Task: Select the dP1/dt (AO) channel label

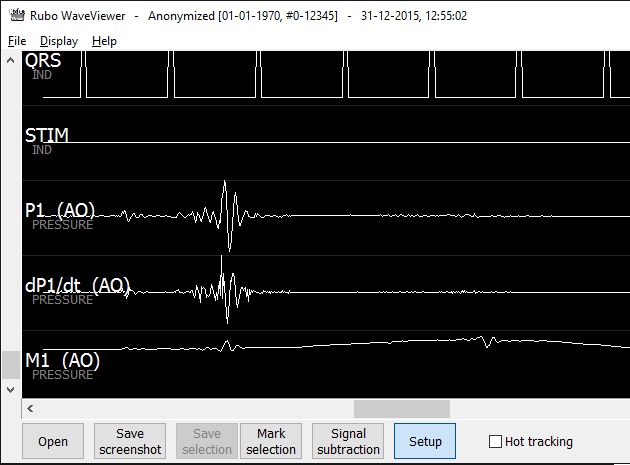Action: pos(78,285)
